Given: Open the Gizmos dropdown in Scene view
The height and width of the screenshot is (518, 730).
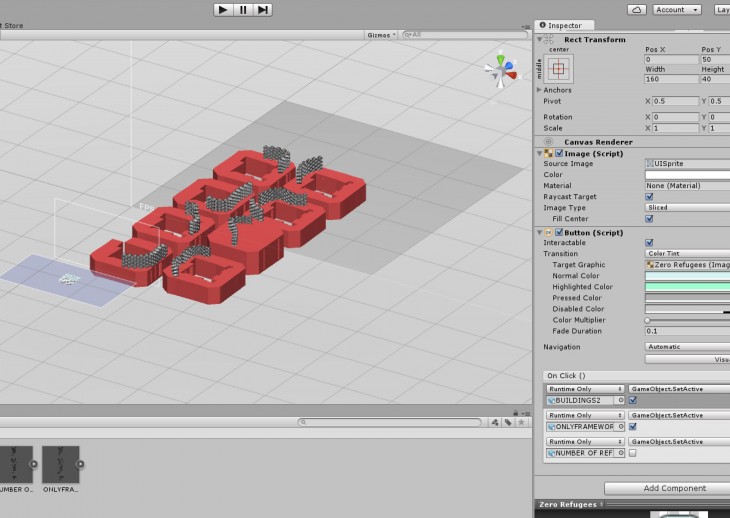Looking at the screenshot, I should (381, 34).
